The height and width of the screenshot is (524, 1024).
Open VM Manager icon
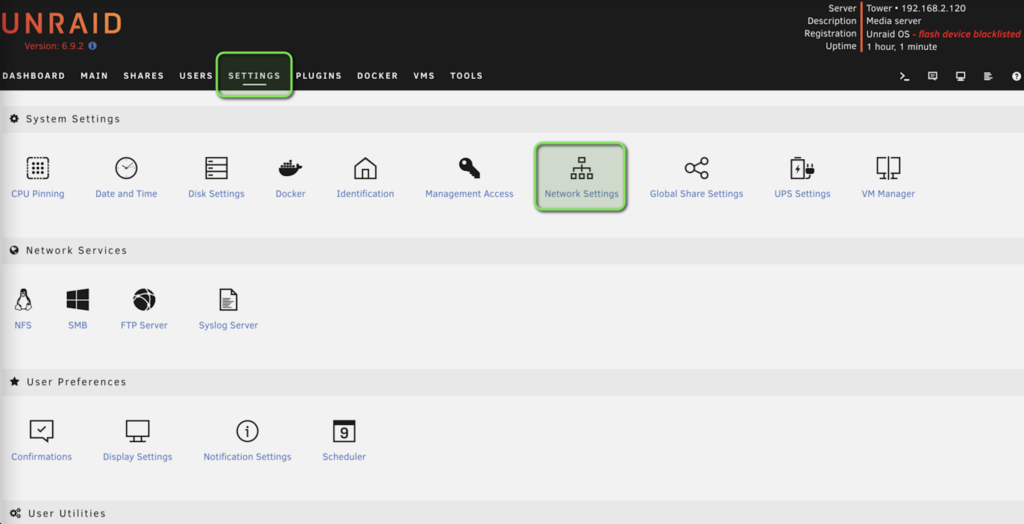[x=888, y=168]
